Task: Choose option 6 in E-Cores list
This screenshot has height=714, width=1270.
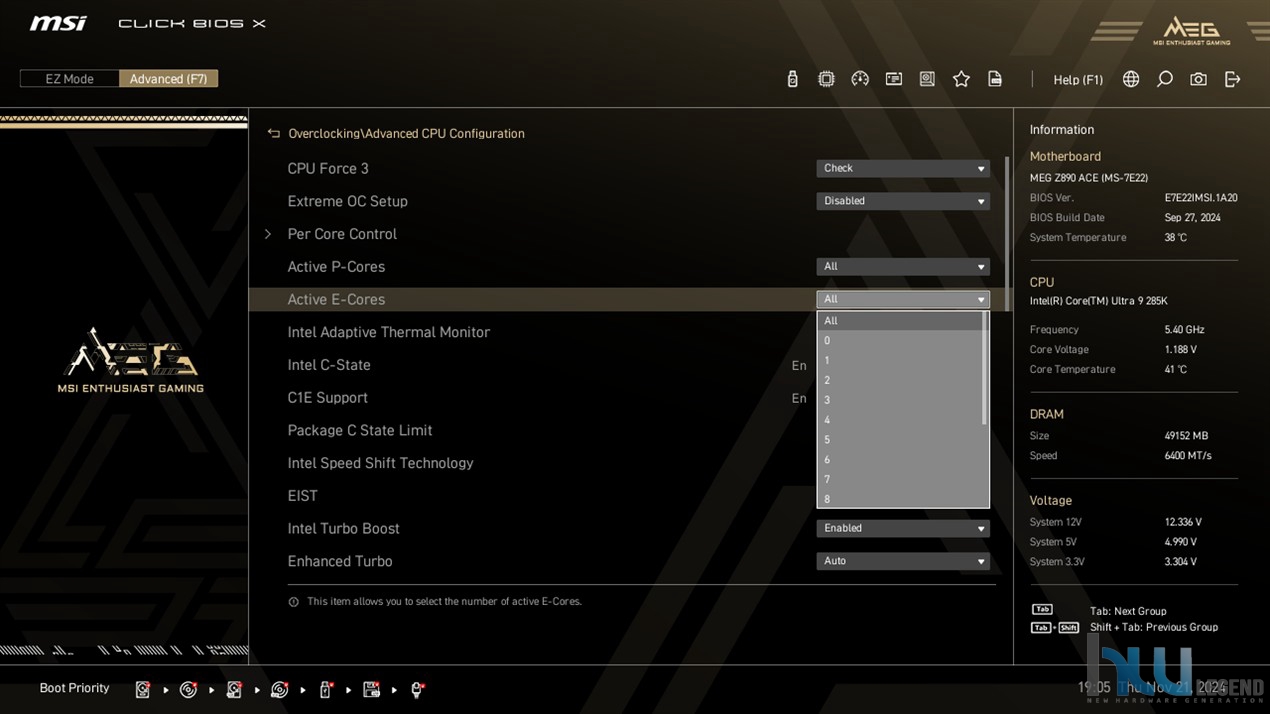Action: point(900,460)
